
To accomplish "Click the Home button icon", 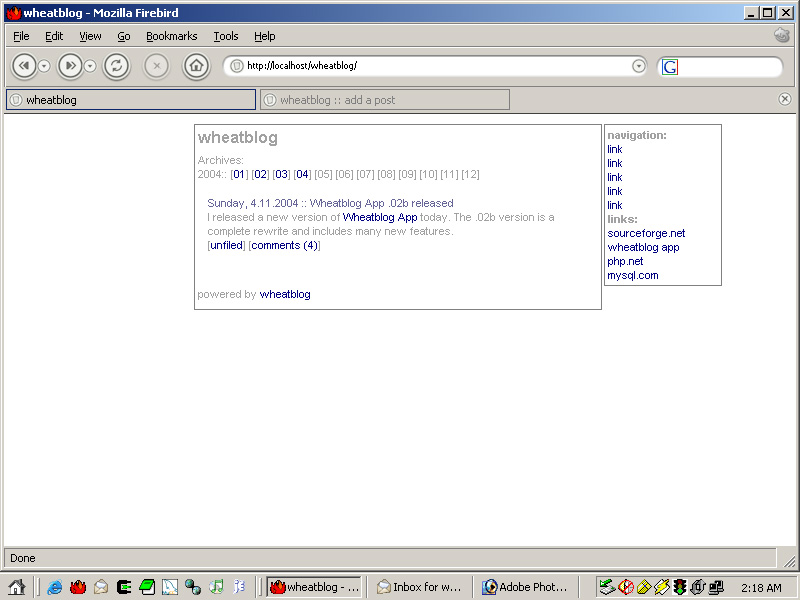I will (197, 65).
